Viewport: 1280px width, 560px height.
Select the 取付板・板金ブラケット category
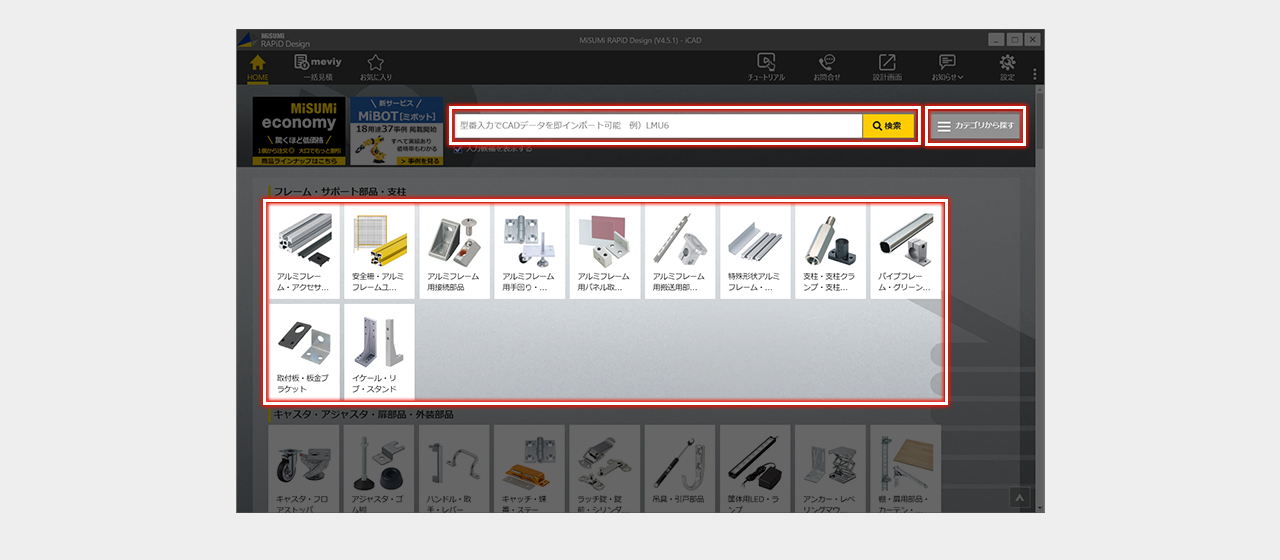point(304,351)
